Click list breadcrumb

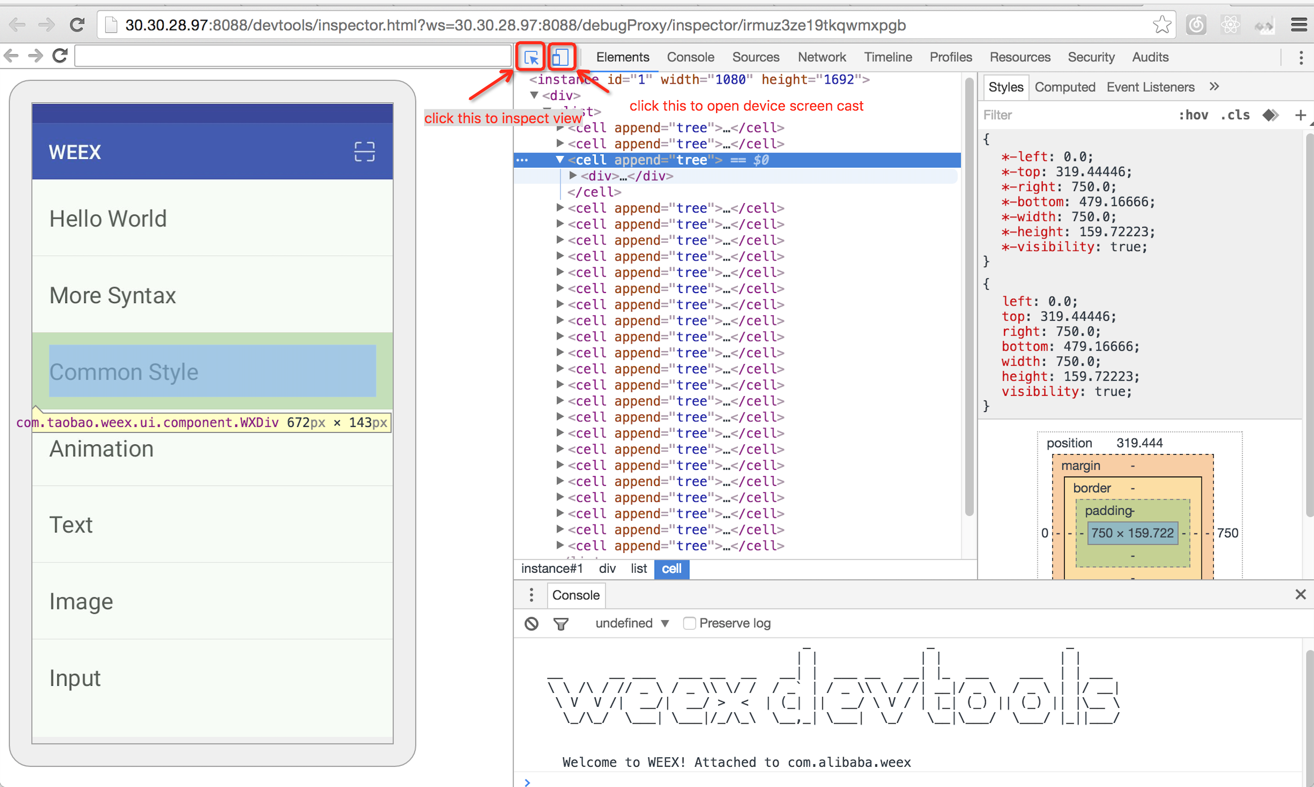coord(639,569)
